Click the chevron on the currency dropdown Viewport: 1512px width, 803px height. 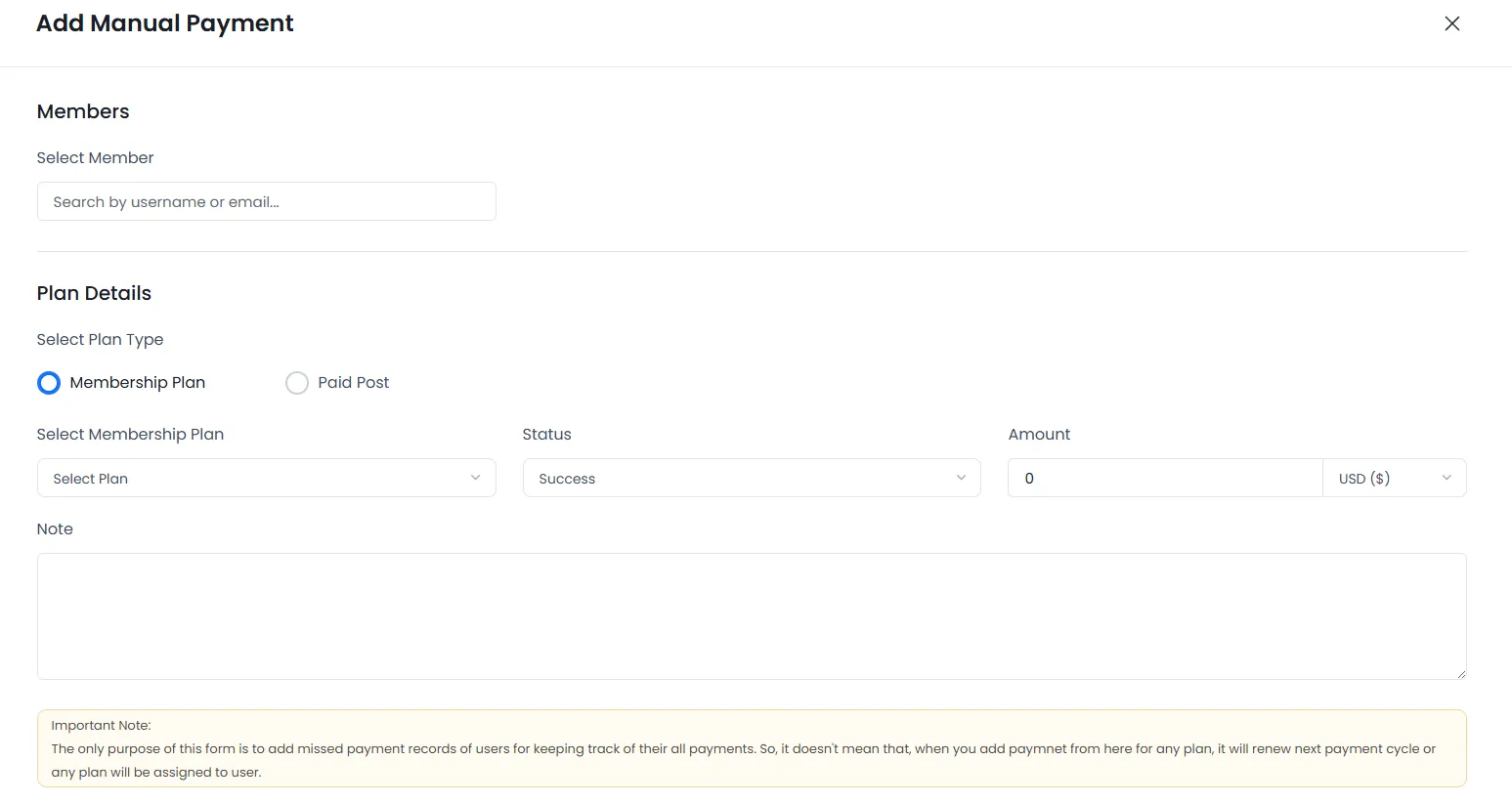tap(1447, 478)
